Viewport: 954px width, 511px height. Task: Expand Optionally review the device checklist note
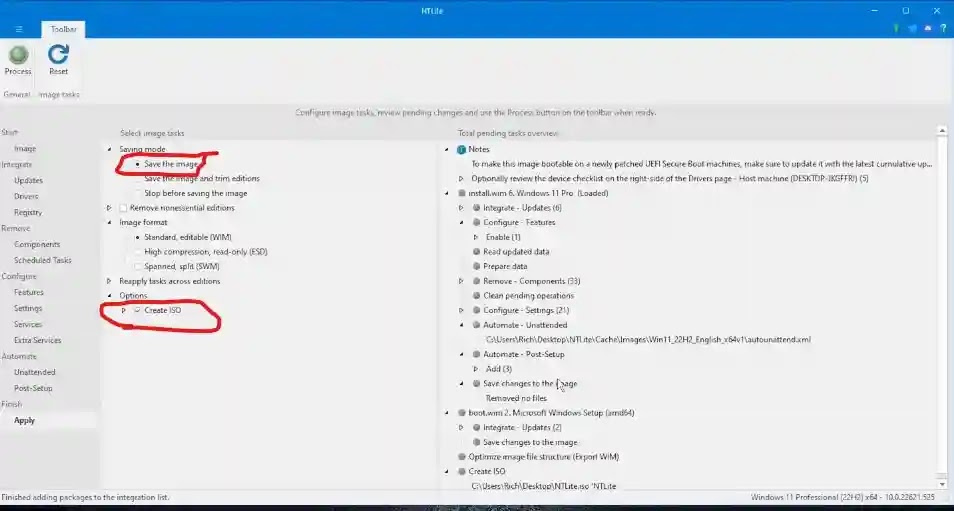point(461,179)
